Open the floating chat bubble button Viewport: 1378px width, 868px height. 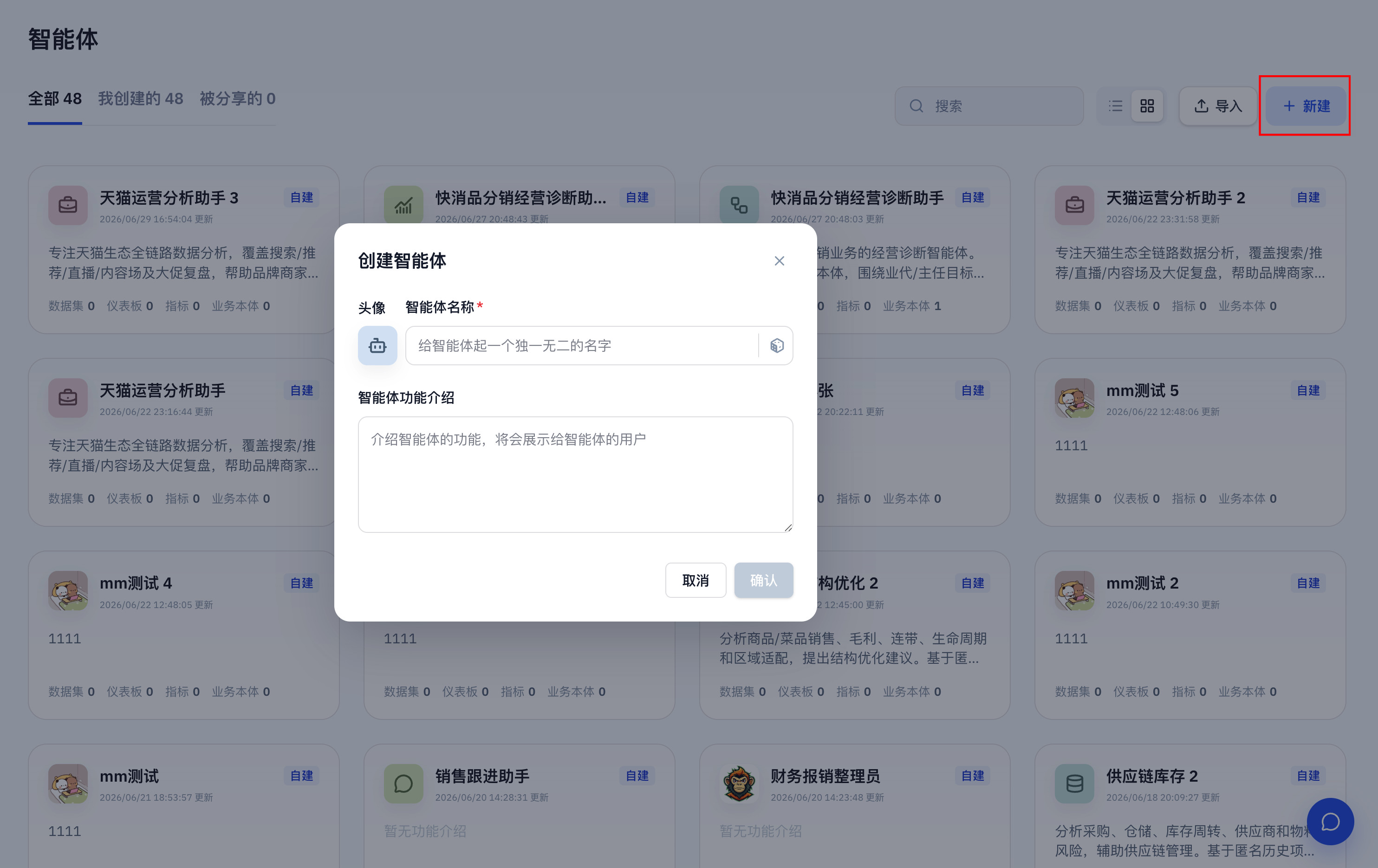coord(1330,822)
